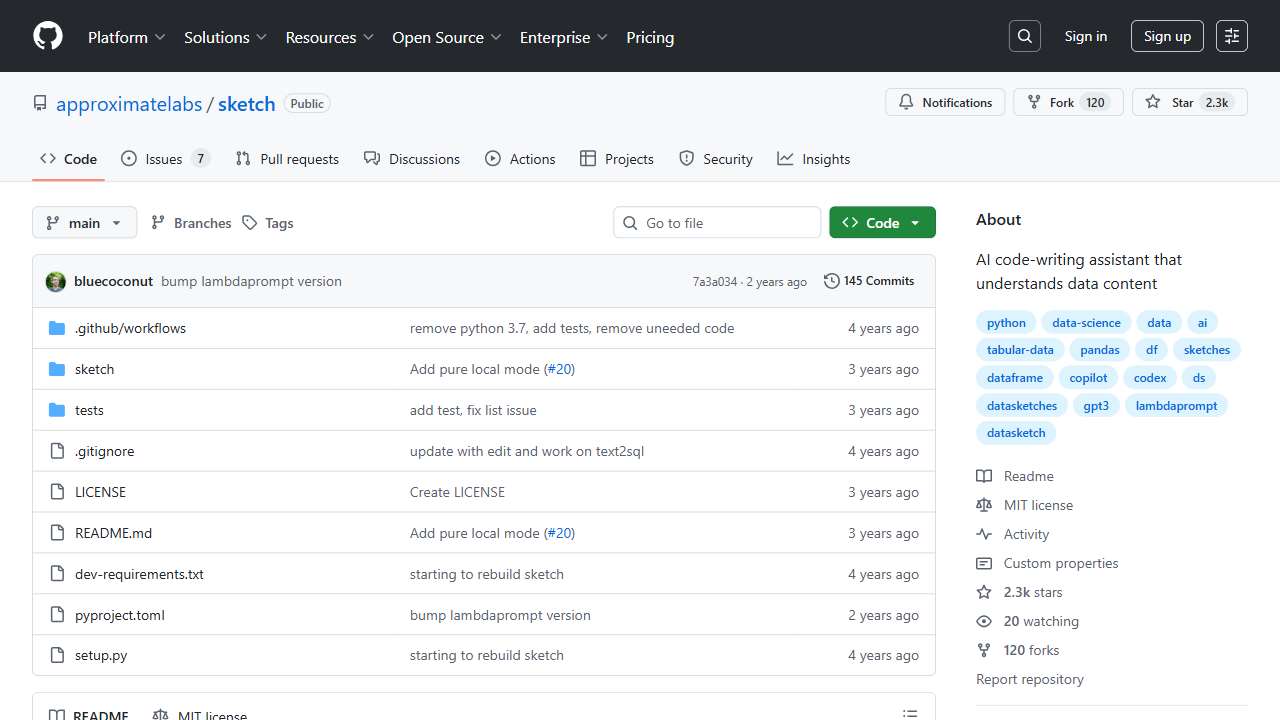This screenshot has width=1280, height=720.
Task: Expand the main branch dropdown
Action: pyautogui.click(x=84, y=223)
